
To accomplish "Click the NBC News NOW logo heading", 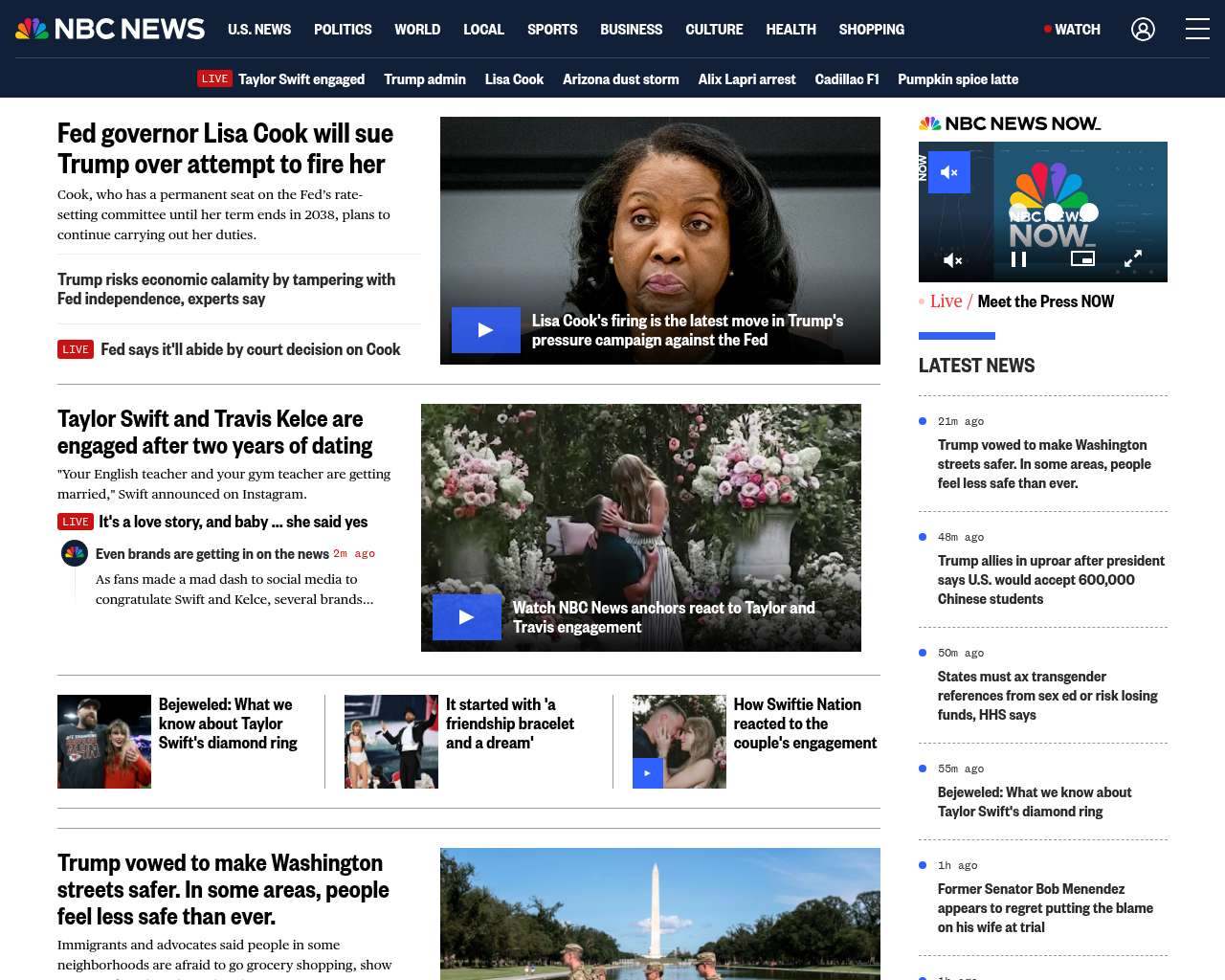I will coord(1010,123).
